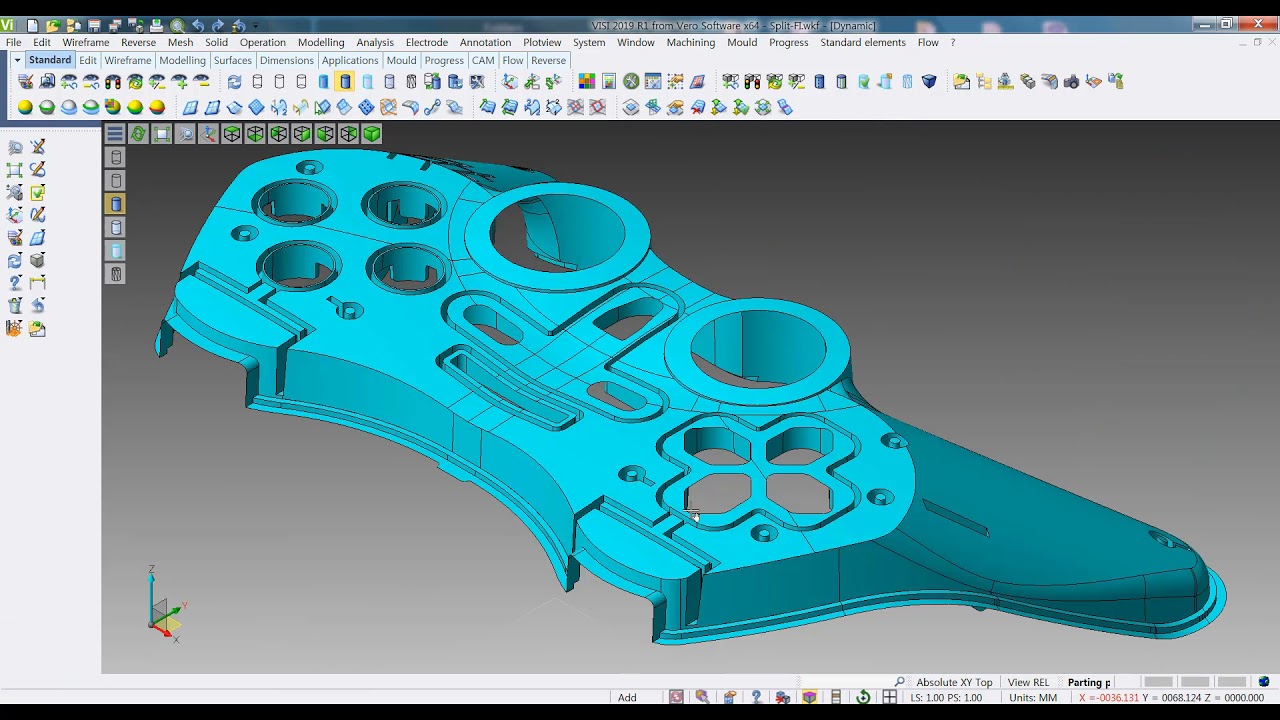Viewport: 1280px width, 720px height.
Task: Select the yellow sphere icon in the second toolbar row
Action: [25, 107]
